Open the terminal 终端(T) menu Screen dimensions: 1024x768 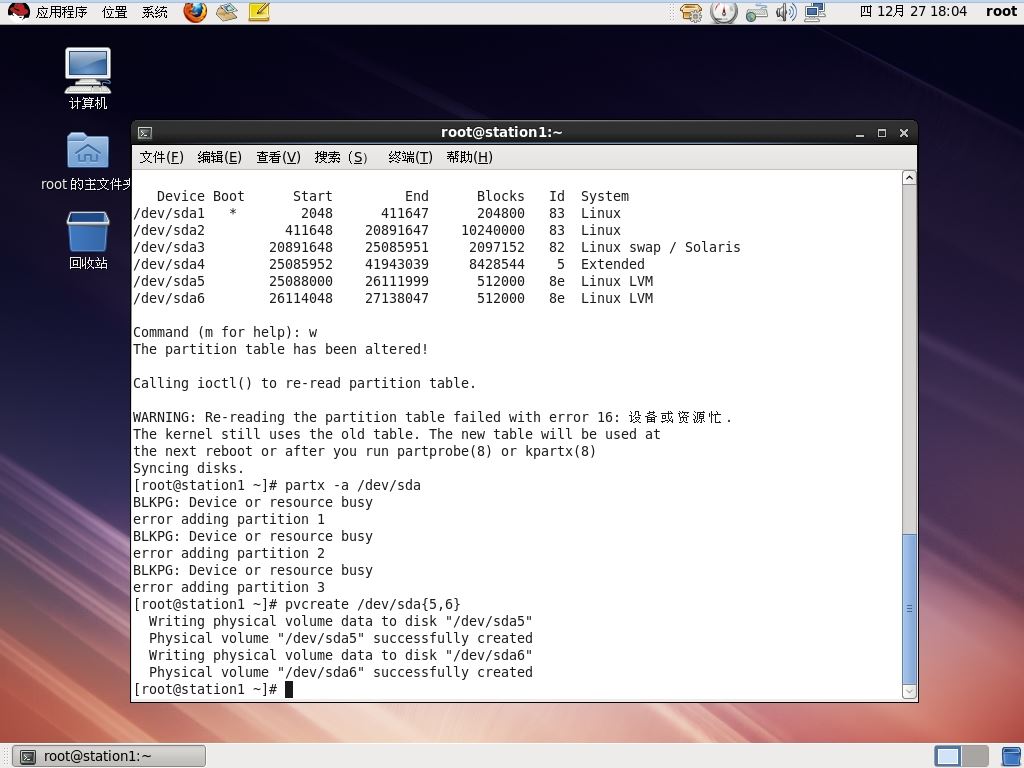pyautogui.click(x=410, y=157)
